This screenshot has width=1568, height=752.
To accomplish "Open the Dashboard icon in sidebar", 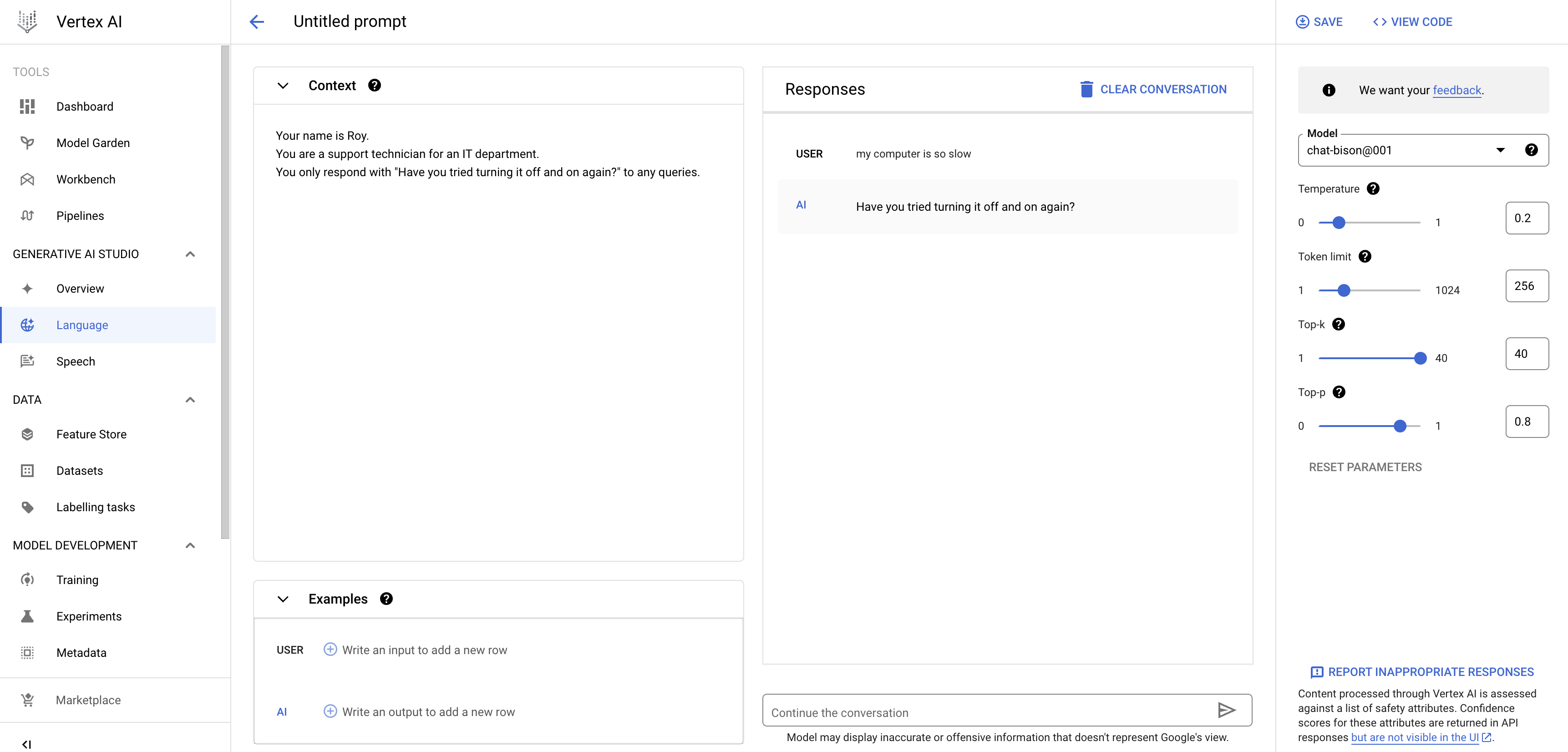I will coord(27,107).
